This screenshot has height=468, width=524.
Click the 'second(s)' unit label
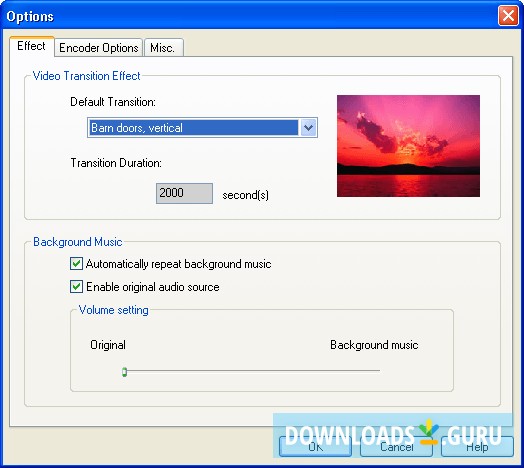tap(246, 195)
